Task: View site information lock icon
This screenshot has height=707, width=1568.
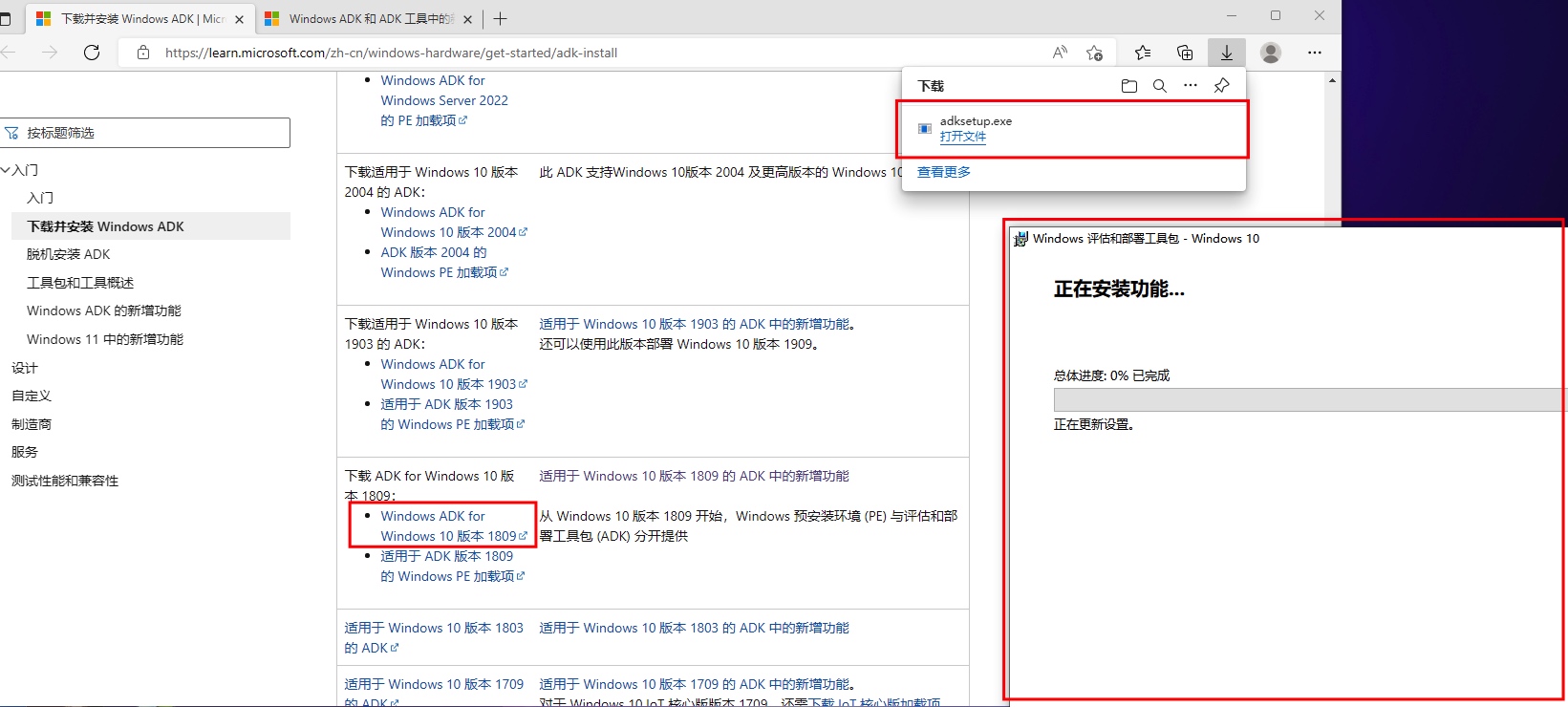Action: point(143,53)
